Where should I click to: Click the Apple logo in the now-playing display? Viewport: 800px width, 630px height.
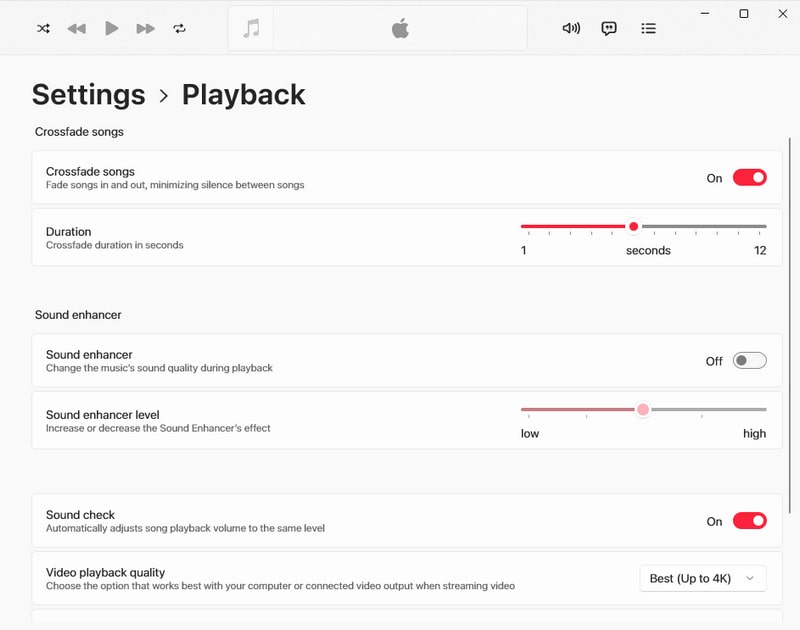pyautogui.click(x=400, y=28)
